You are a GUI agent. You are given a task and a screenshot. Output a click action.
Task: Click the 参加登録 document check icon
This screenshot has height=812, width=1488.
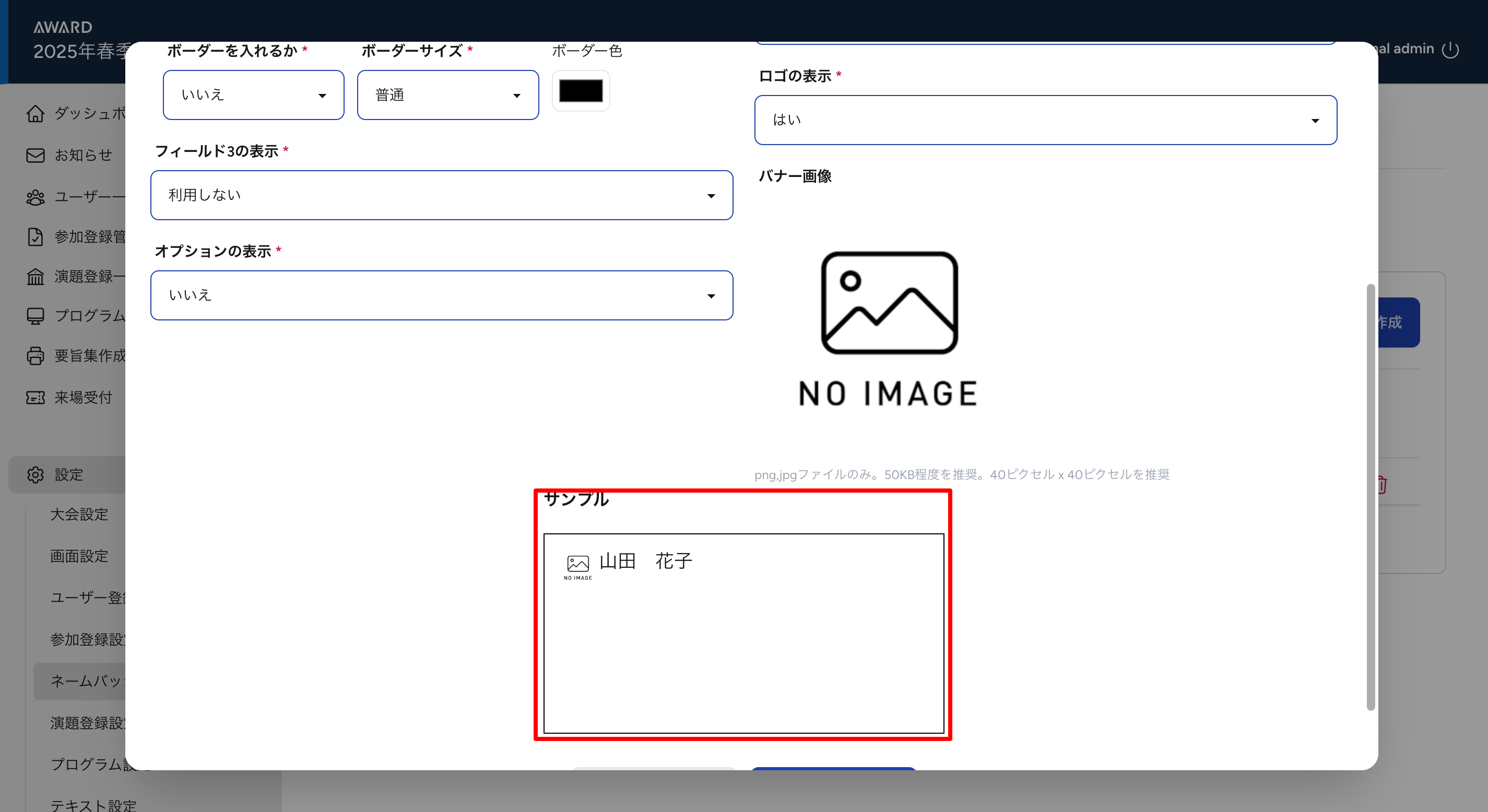click(x=35, y=237)
